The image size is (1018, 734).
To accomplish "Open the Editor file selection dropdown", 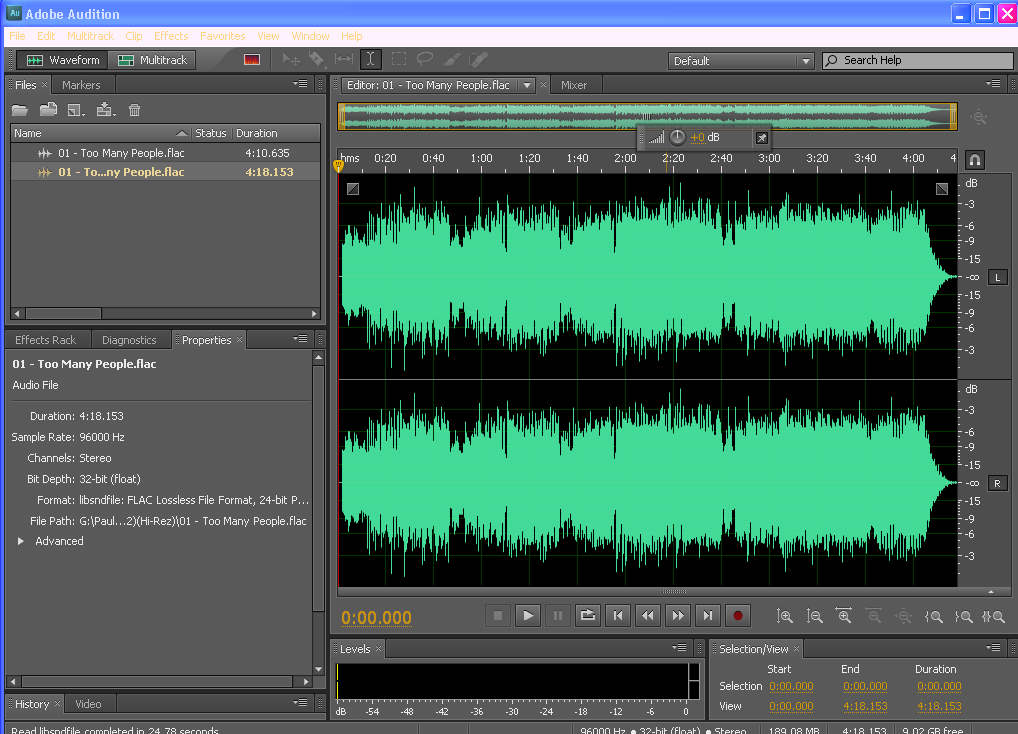I will point(527,85).
